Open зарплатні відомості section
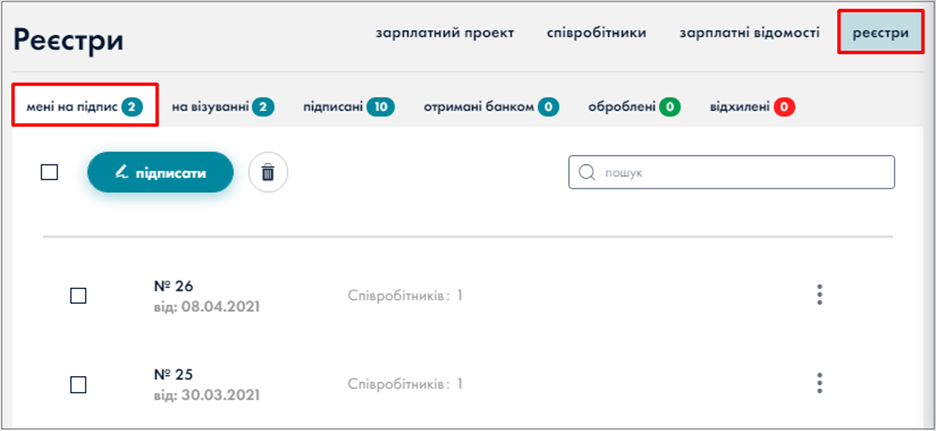 (749, 33)
